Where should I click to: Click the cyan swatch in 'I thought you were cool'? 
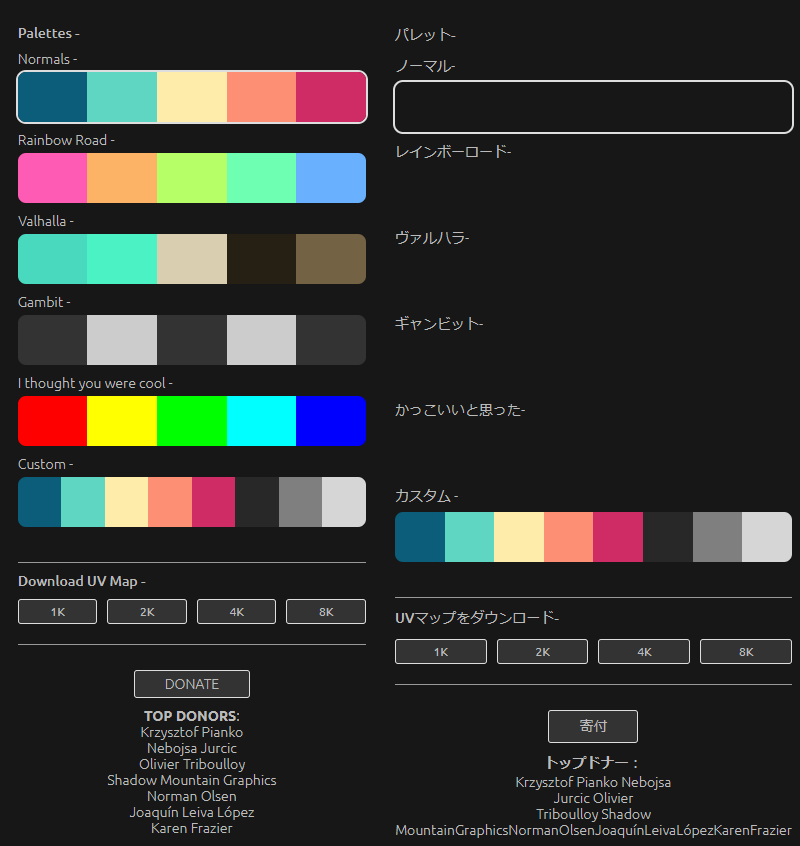[261, 421]
